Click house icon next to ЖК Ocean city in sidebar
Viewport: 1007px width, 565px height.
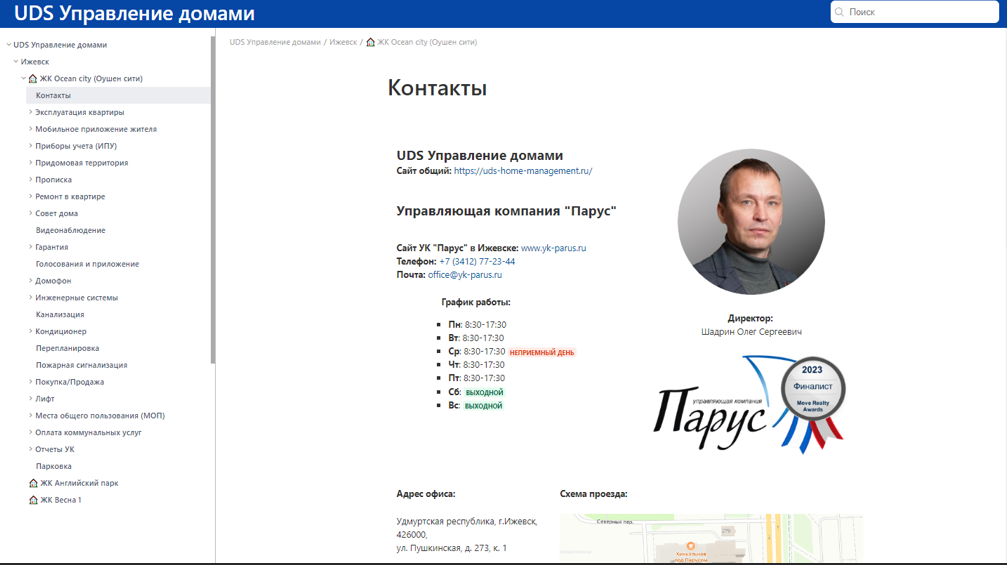click(33, 78)
